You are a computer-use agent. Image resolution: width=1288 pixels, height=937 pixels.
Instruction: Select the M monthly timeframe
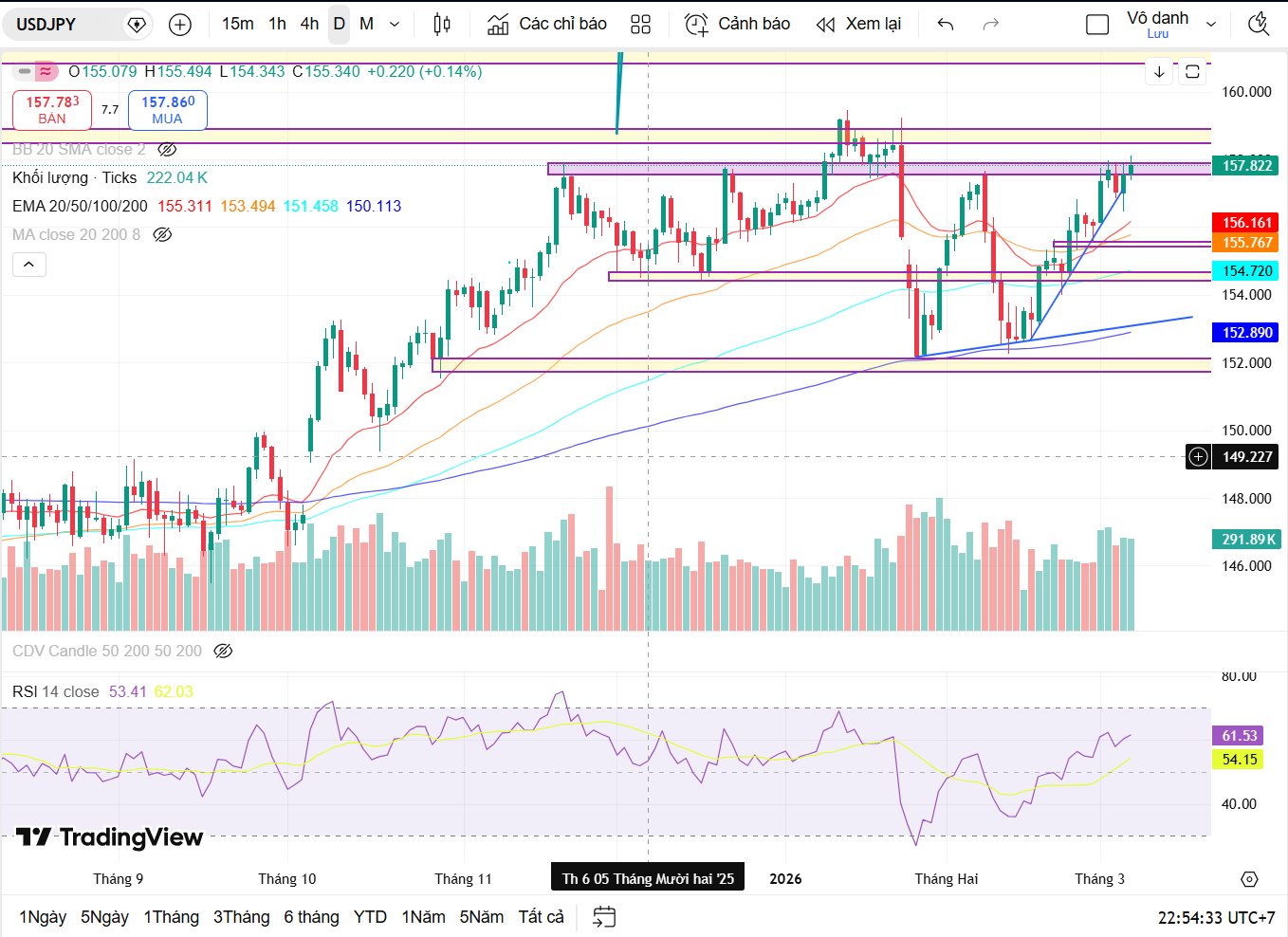[x=367, y=24]
